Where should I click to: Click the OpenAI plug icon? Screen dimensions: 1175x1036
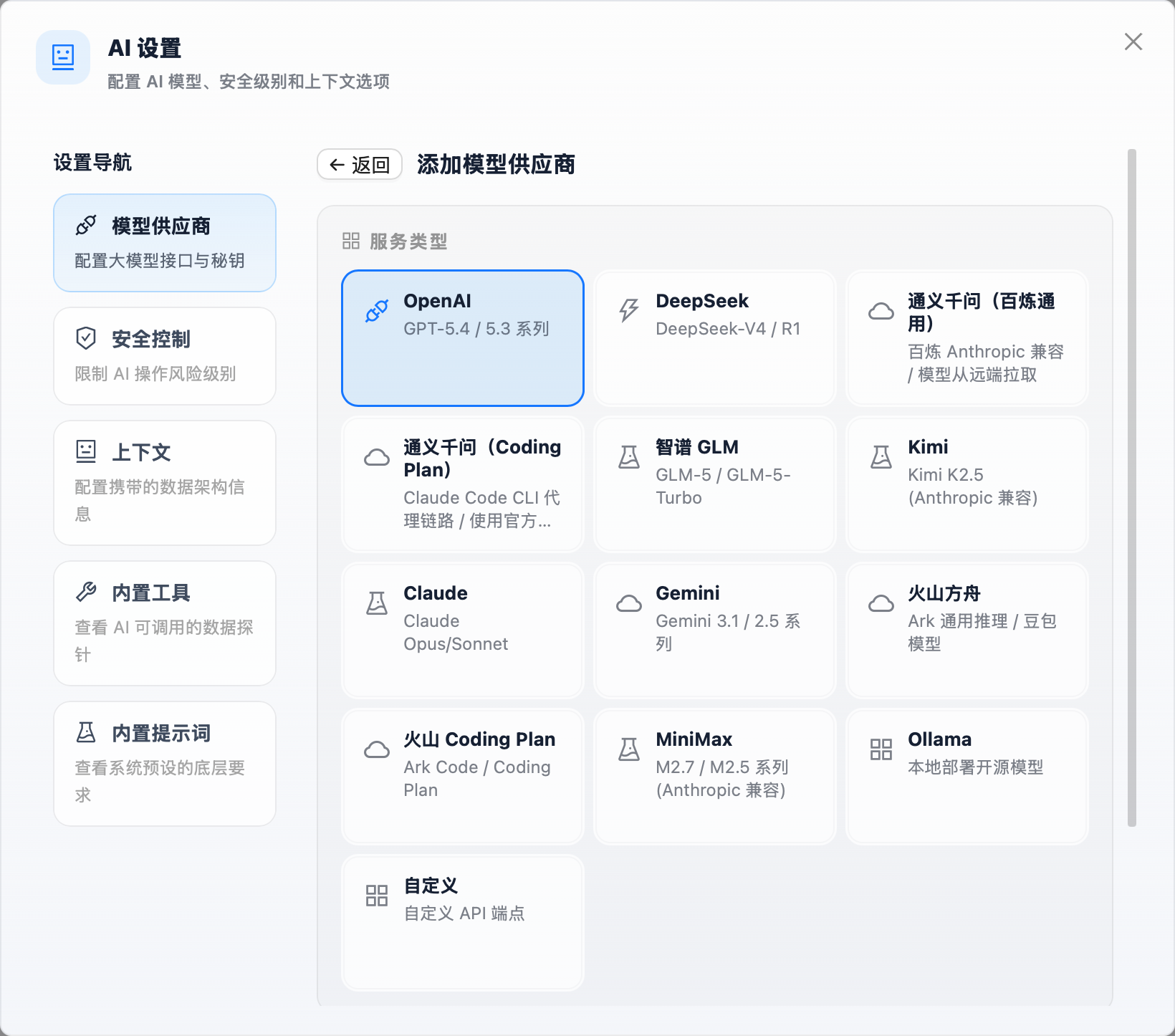tap(377, 311)
